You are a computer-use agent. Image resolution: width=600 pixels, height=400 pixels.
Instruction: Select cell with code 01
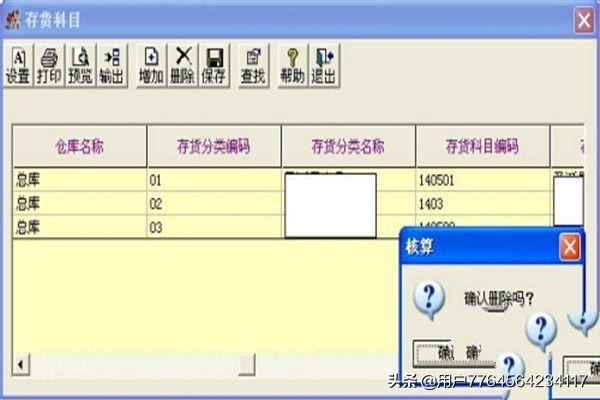tap(214, 180)
